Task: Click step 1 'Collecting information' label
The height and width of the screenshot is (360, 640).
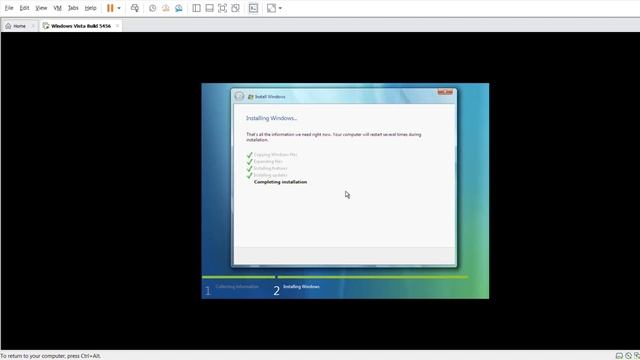Action: [x=237, y=287]
